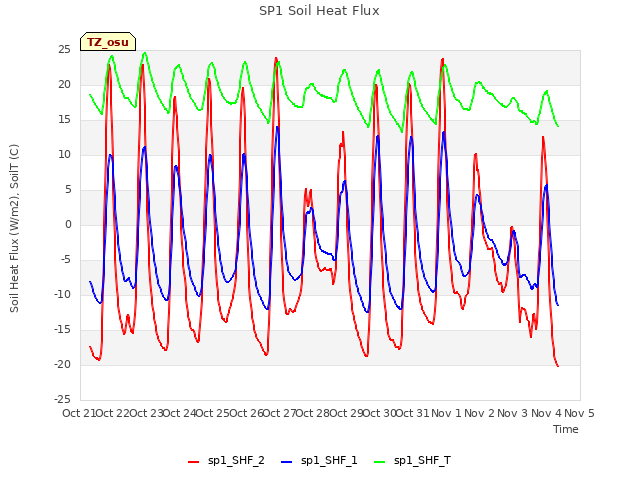Click the Oct 26 x-axis tick label

click(246, 413)
